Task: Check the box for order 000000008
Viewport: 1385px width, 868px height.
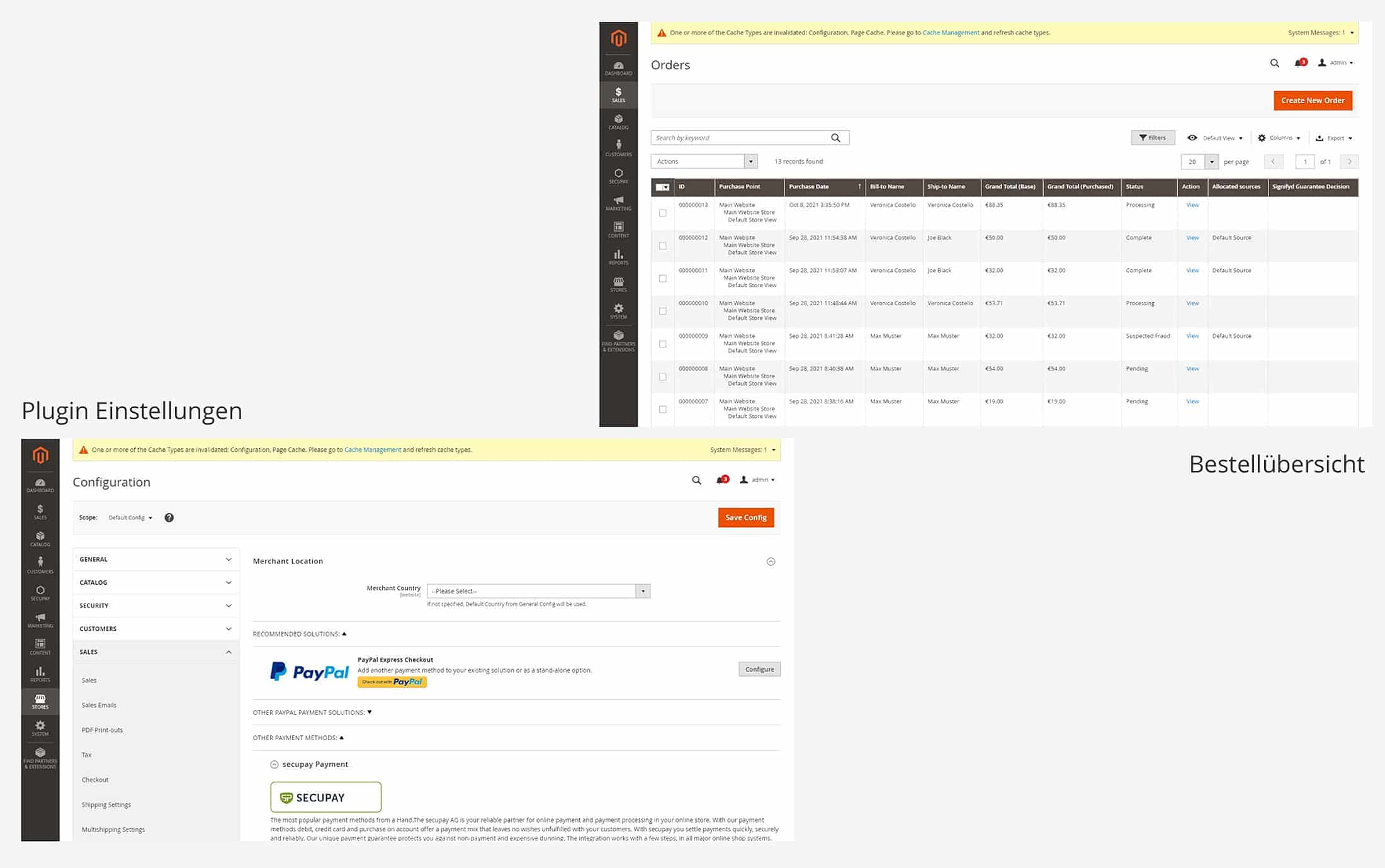Action: 662,376
